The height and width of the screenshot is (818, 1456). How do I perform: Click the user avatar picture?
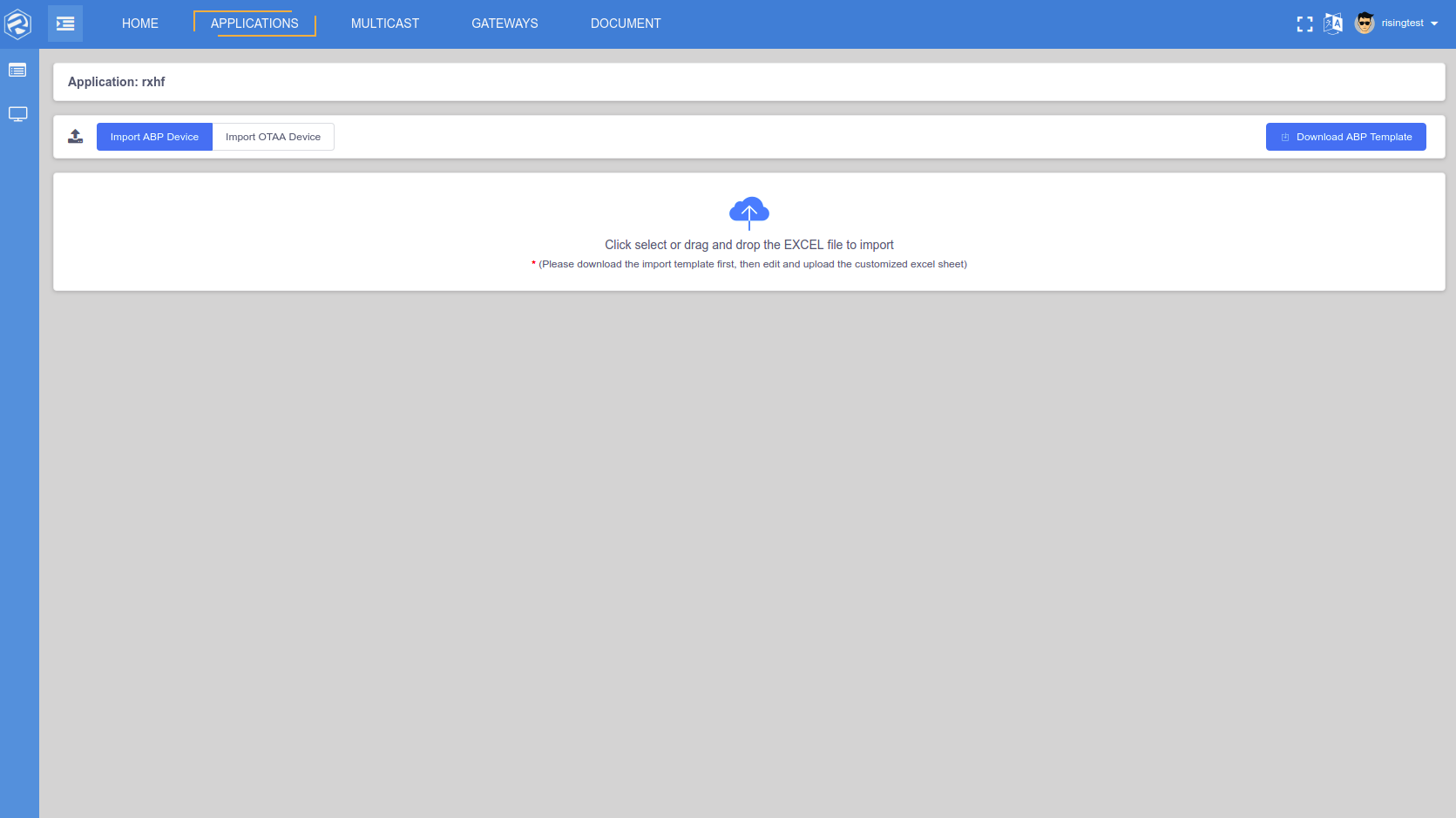click(1365, 24)
